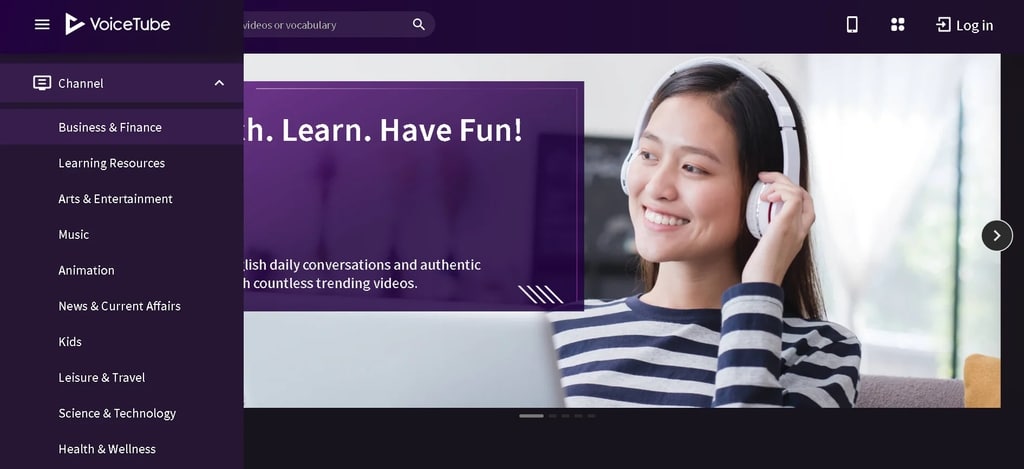Click Log in button
The image size is (1024, 469).
point(965,25)
